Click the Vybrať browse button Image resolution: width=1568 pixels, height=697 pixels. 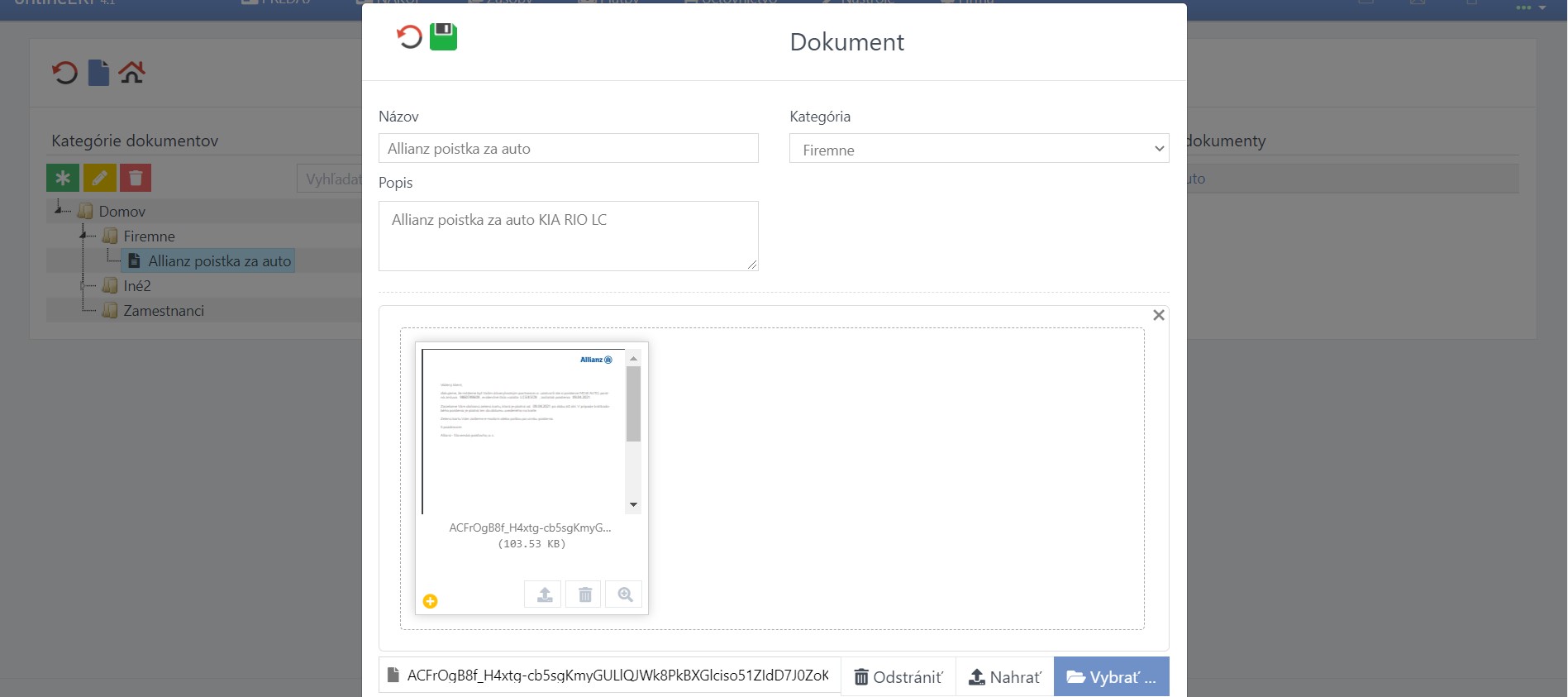pyautogui.click(x=1112, y=677)
